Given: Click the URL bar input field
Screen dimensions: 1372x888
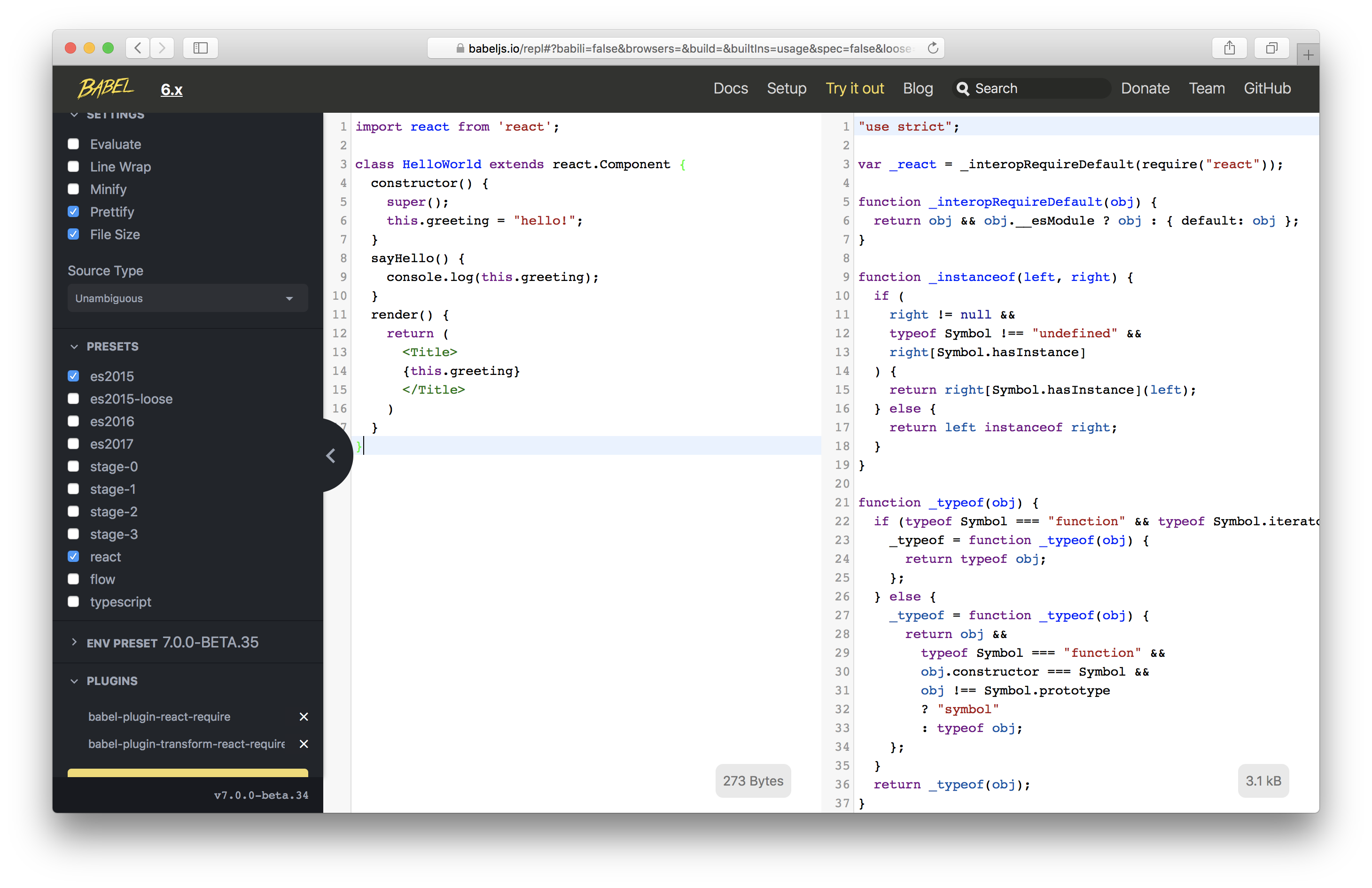Looking at the screenshot, I should point(686,47).
